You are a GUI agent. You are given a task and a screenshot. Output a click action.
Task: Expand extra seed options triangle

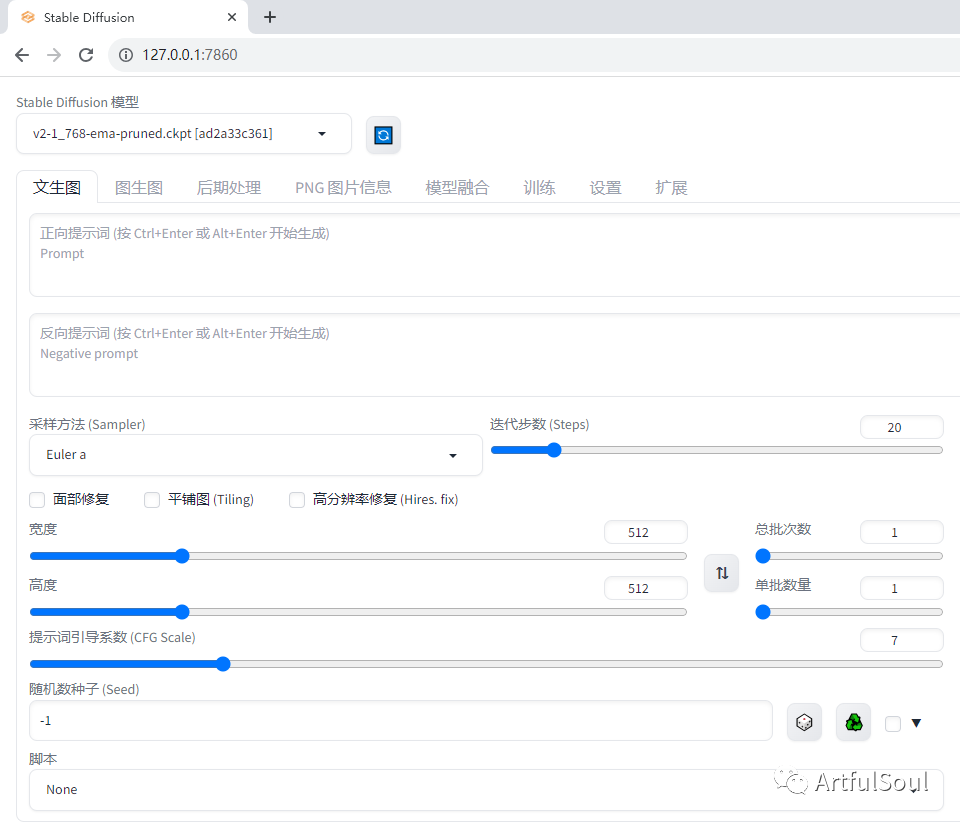point(917,723)
